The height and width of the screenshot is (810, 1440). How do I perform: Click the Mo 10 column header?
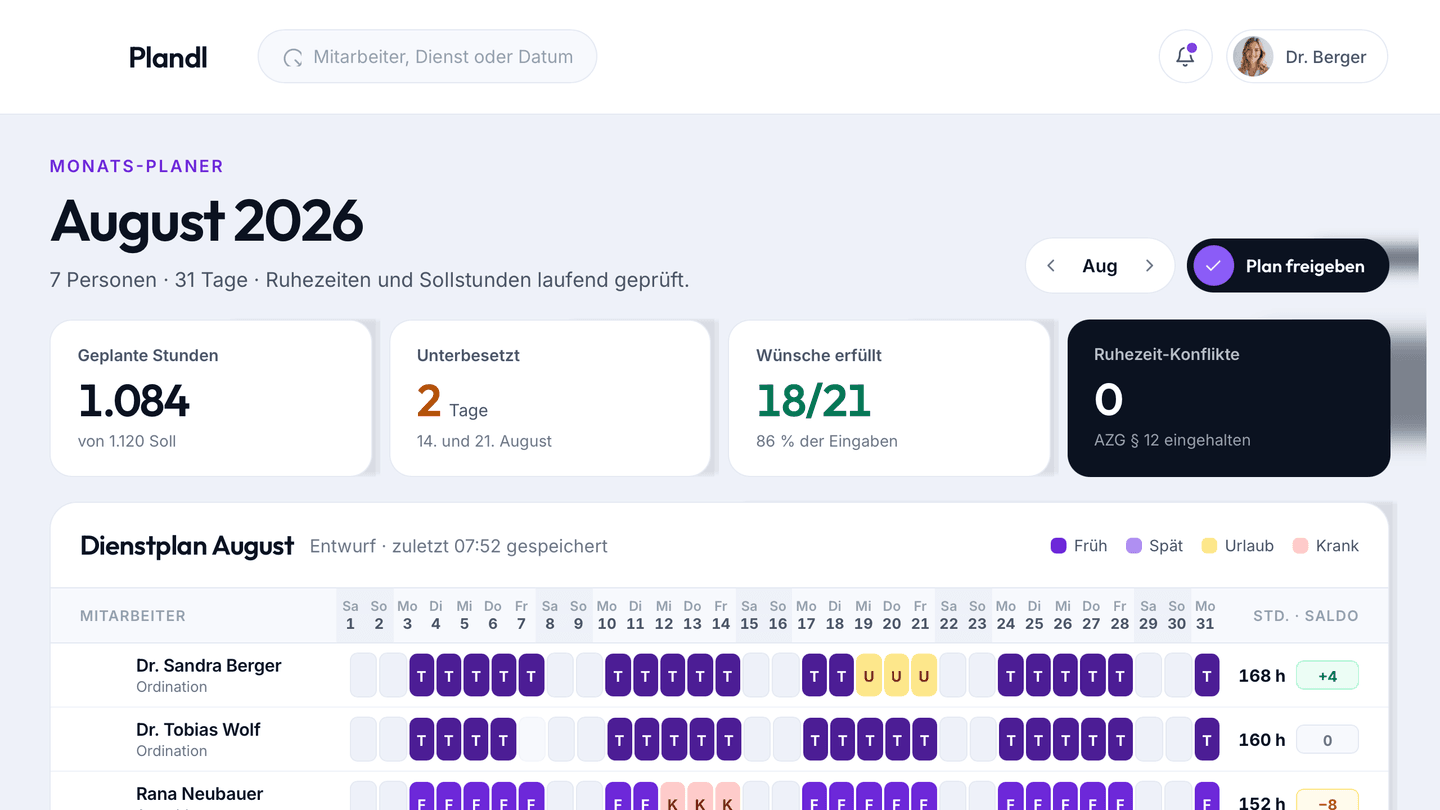607,615
